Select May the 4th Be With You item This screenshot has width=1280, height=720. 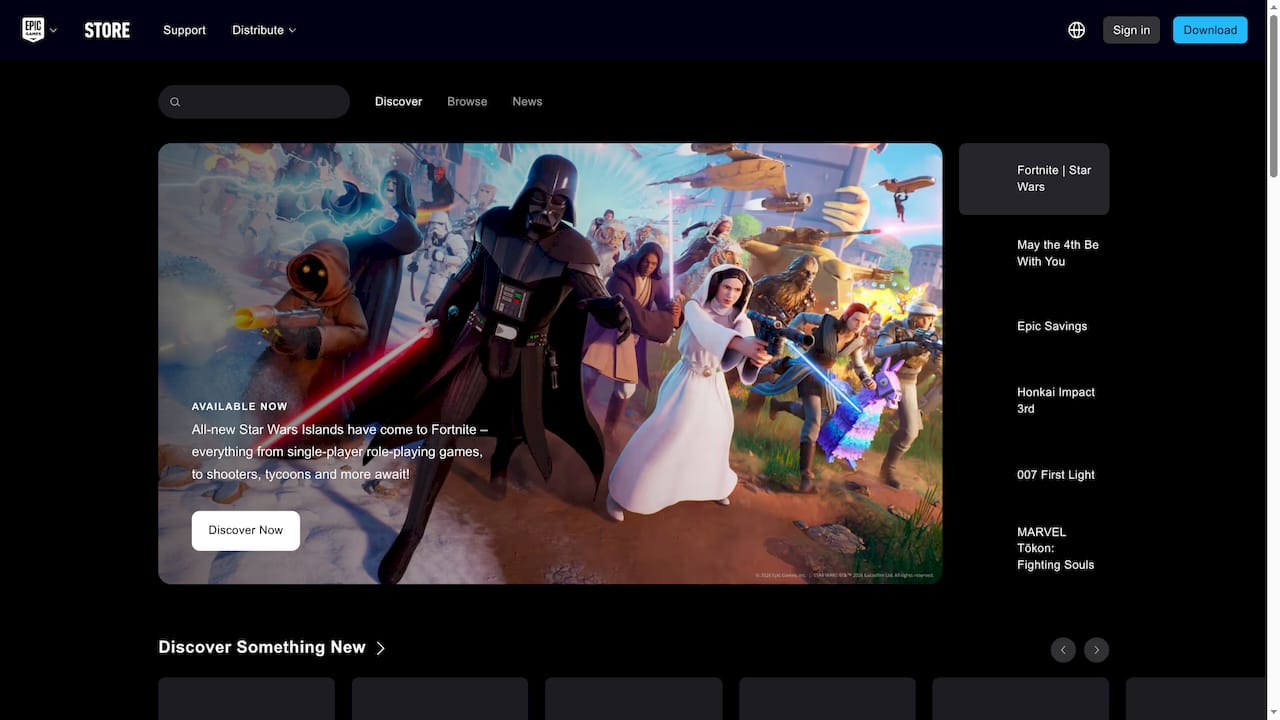(1034, 253)
